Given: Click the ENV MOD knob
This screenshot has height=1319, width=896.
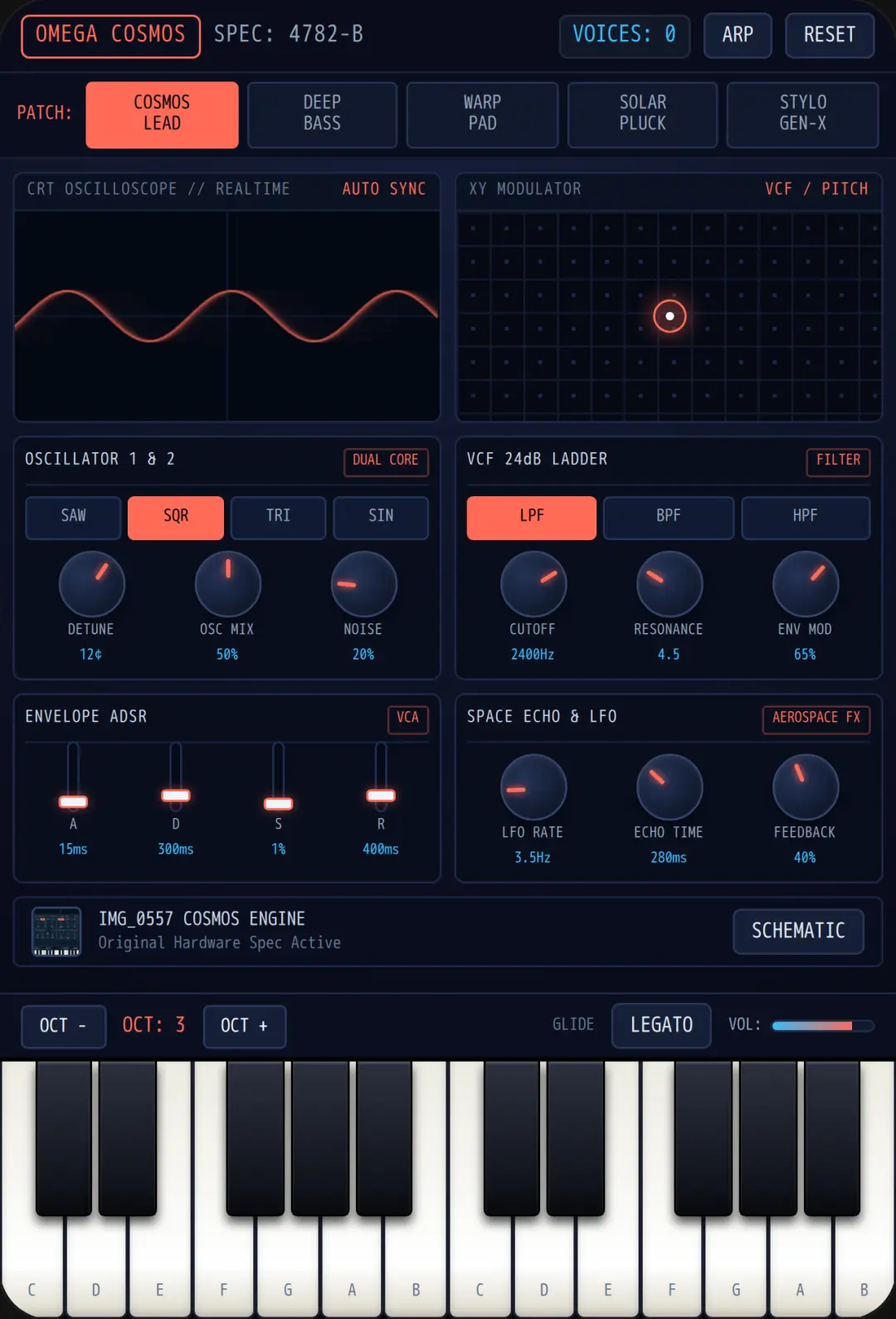Looking at the screenshot, I should 805,584.
